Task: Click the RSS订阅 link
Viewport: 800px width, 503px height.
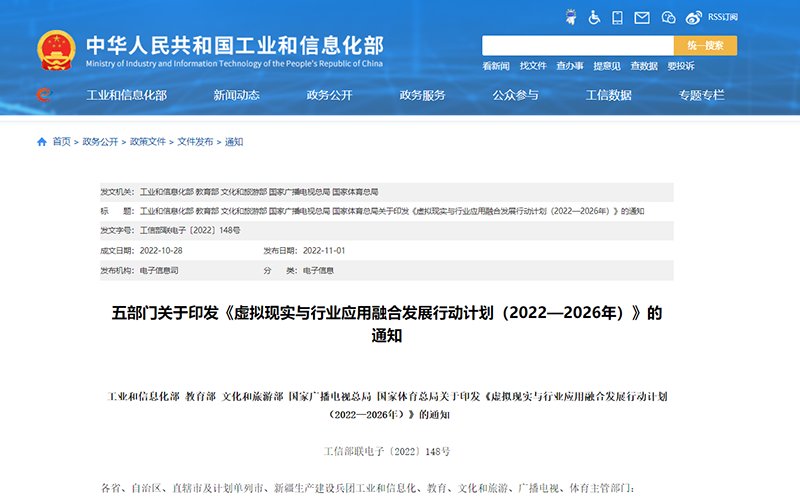Action: [x=723, y=17]
